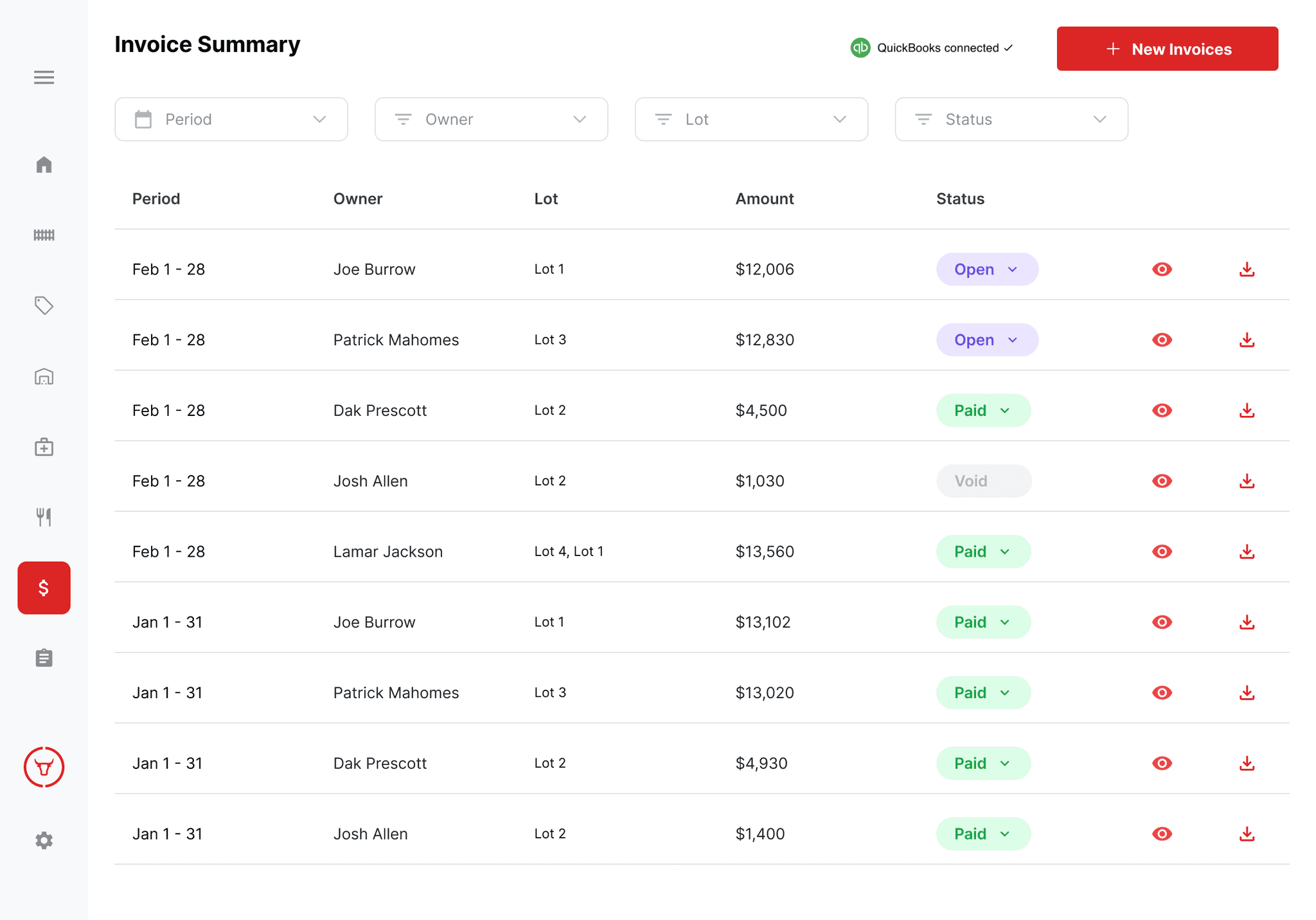Open the medical kit sidebar icon
Viewport: 1316px width, 920px height.
click(44, 447)
